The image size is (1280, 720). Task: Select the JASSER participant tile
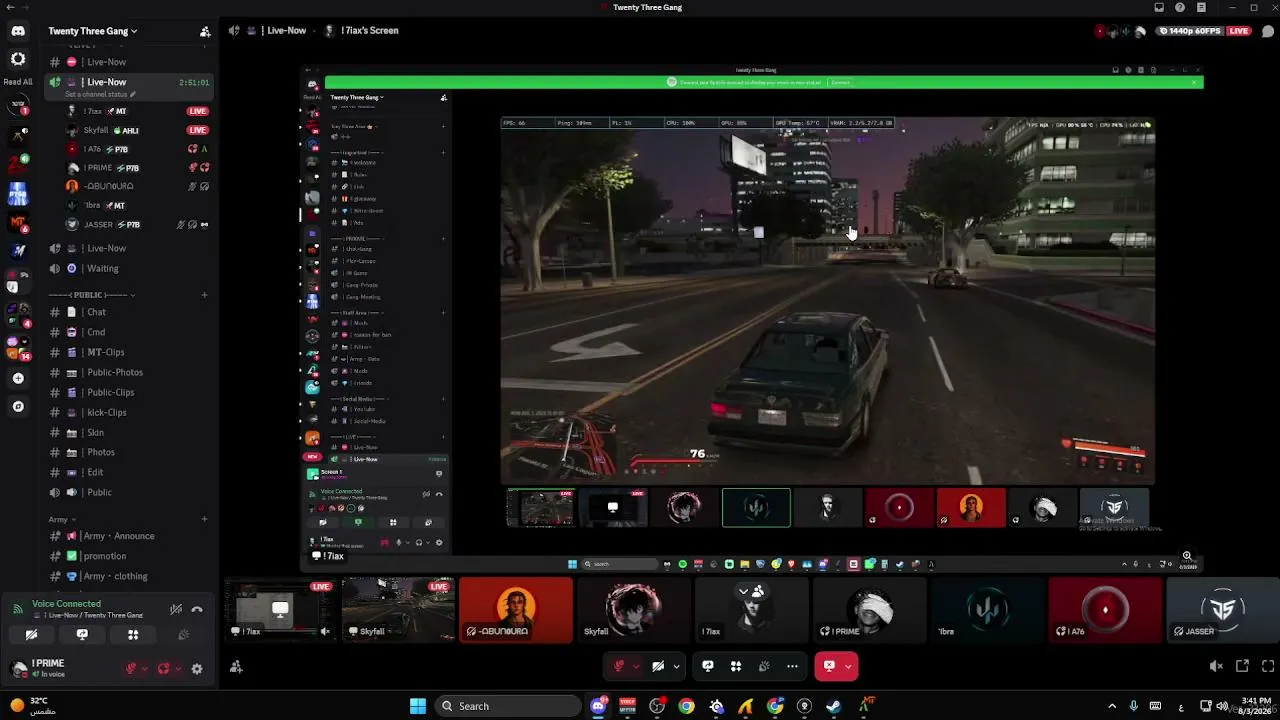click(x=1222, y=609)
